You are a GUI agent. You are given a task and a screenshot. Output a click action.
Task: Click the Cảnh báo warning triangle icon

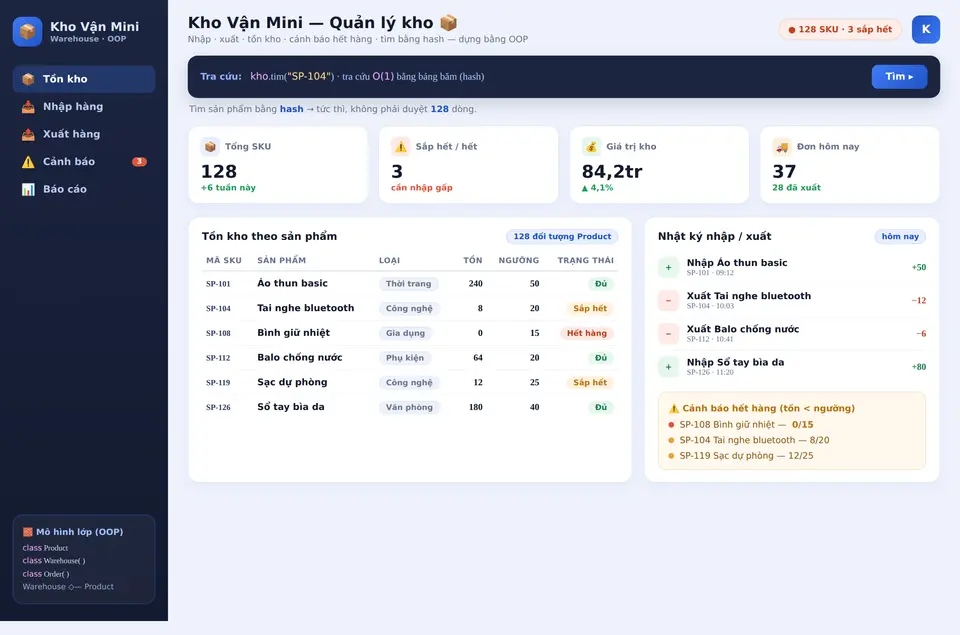(28, 162)
